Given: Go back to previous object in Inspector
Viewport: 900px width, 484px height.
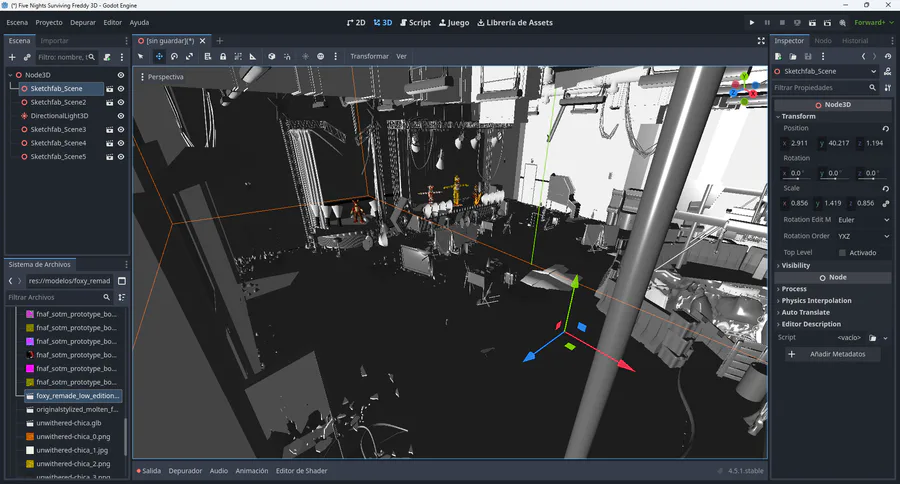Looking at the screenshot, I should (863, 56).
